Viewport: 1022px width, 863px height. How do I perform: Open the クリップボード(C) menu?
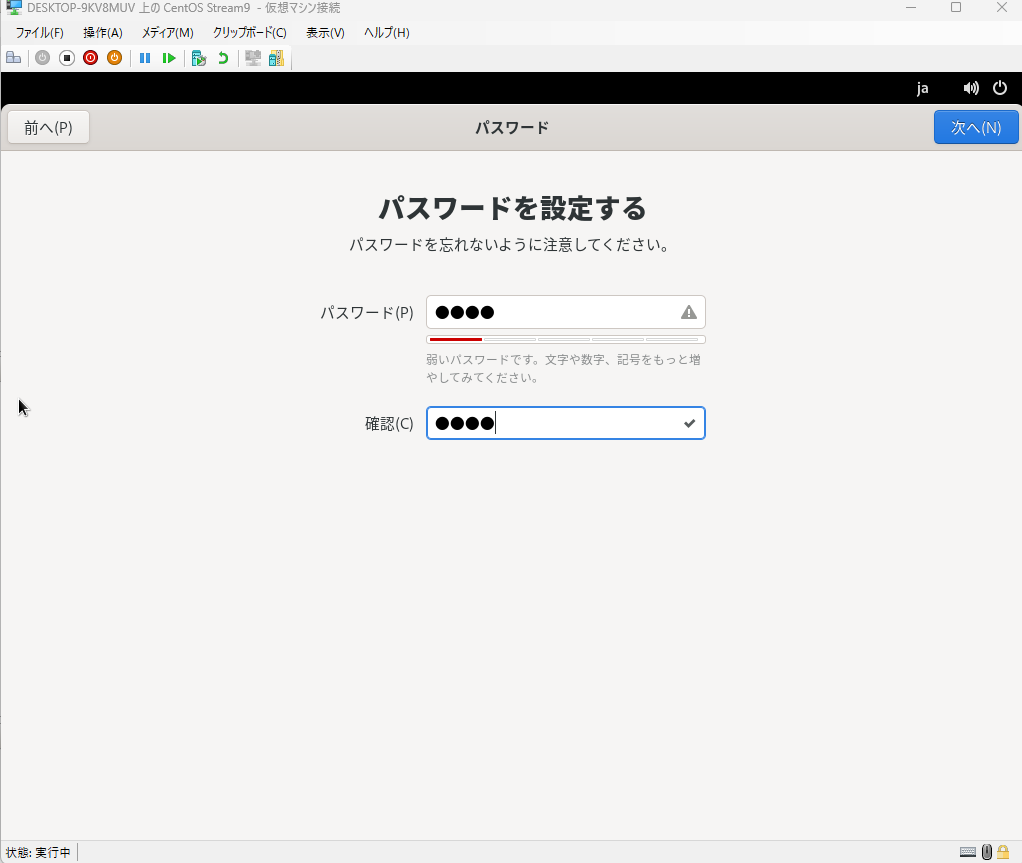point(249,32)
